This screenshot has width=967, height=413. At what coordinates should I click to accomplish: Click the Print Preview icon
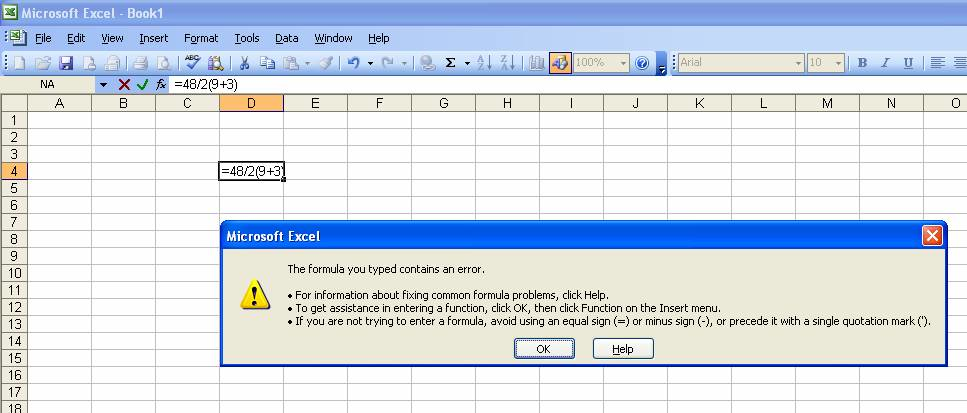163,63
